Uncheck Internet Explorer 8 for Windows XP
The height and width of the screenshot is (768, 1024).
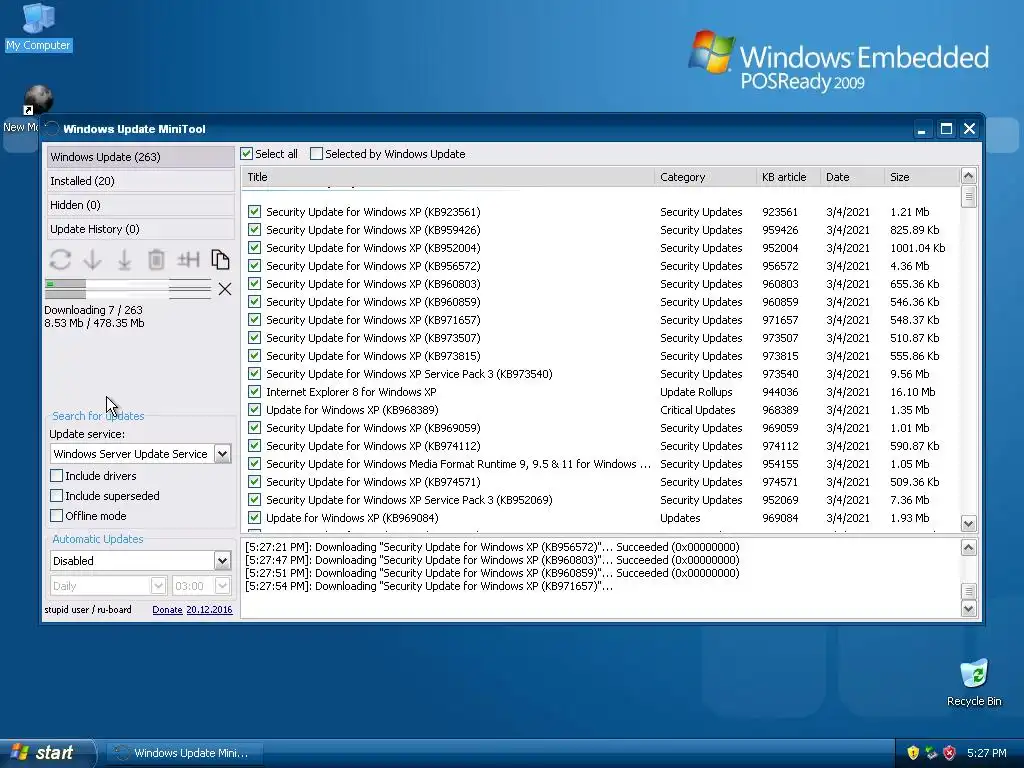coord(255,392)
